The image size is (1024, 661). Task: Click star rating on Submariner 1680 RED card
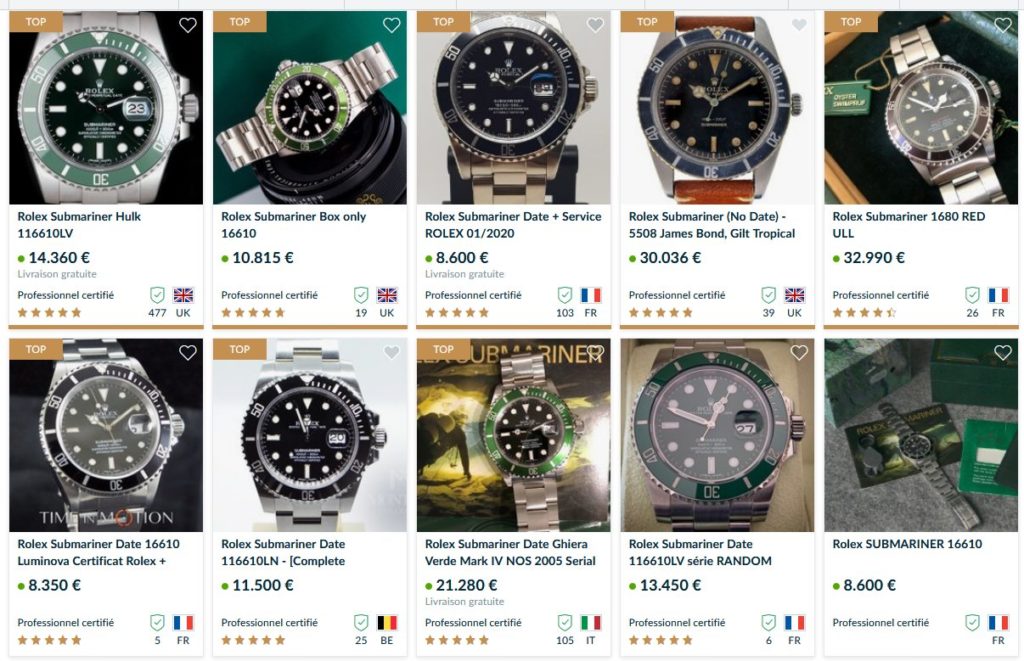[864, 312]
